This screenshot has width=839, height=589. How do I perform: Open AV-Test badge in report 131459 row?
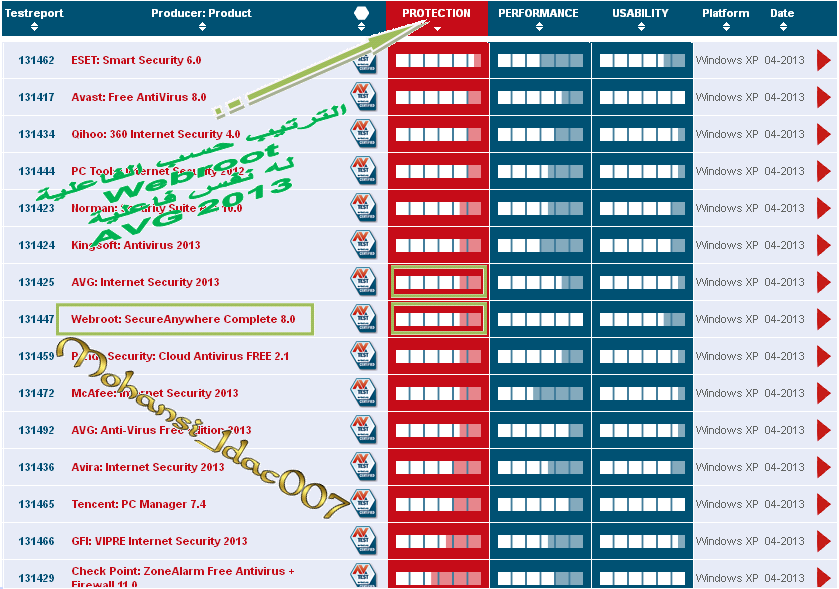(x=363, y=356)
